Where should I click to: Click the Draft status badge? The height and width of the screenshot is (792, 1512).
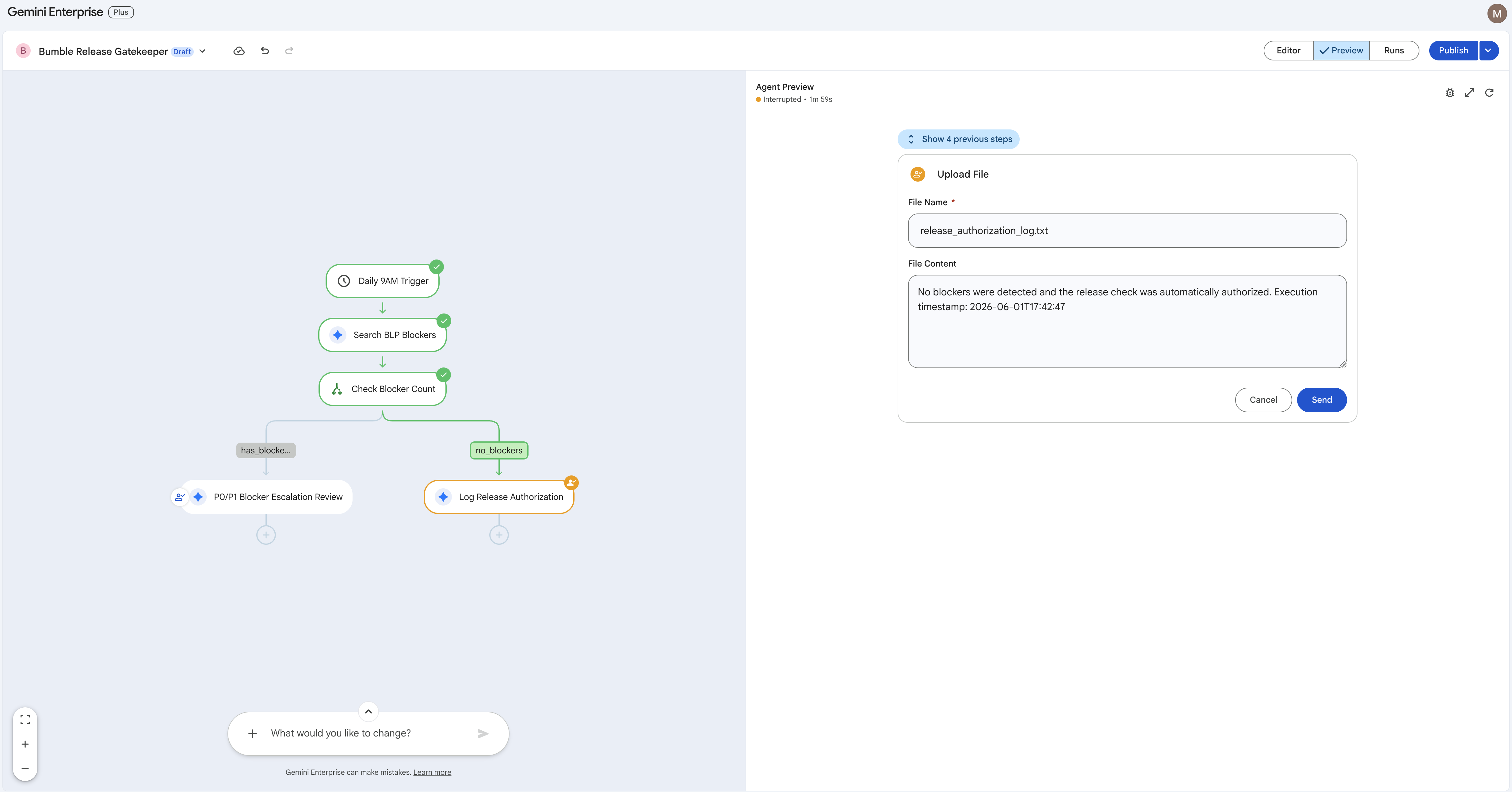[x=182, y=52]
